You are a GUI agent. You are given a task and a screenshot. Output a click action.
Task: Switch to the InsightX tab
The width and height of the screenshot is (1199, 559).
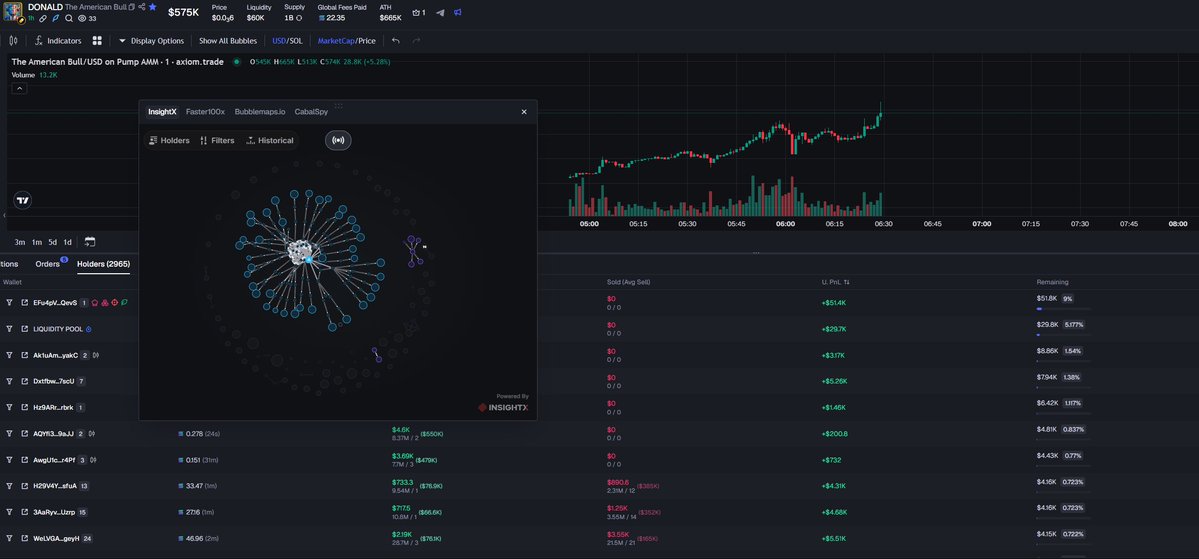click(x=162, y=112)
